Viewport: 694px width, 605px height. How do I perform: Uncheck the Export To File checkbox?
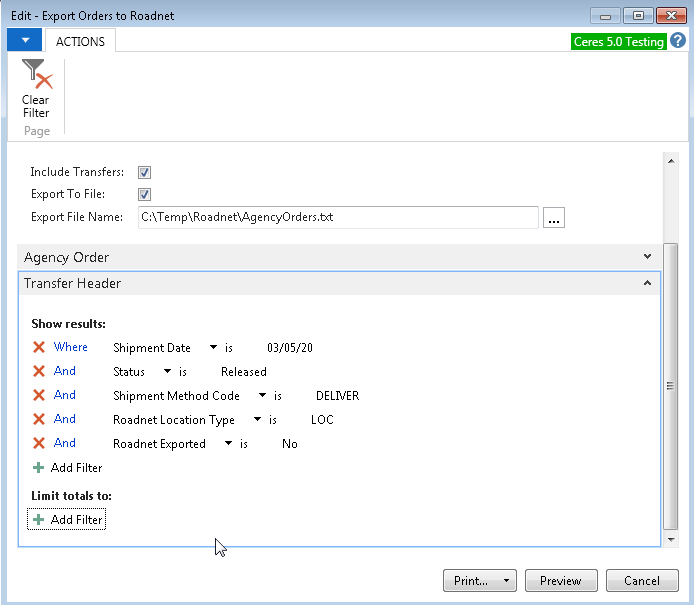(x=144, y=194)
